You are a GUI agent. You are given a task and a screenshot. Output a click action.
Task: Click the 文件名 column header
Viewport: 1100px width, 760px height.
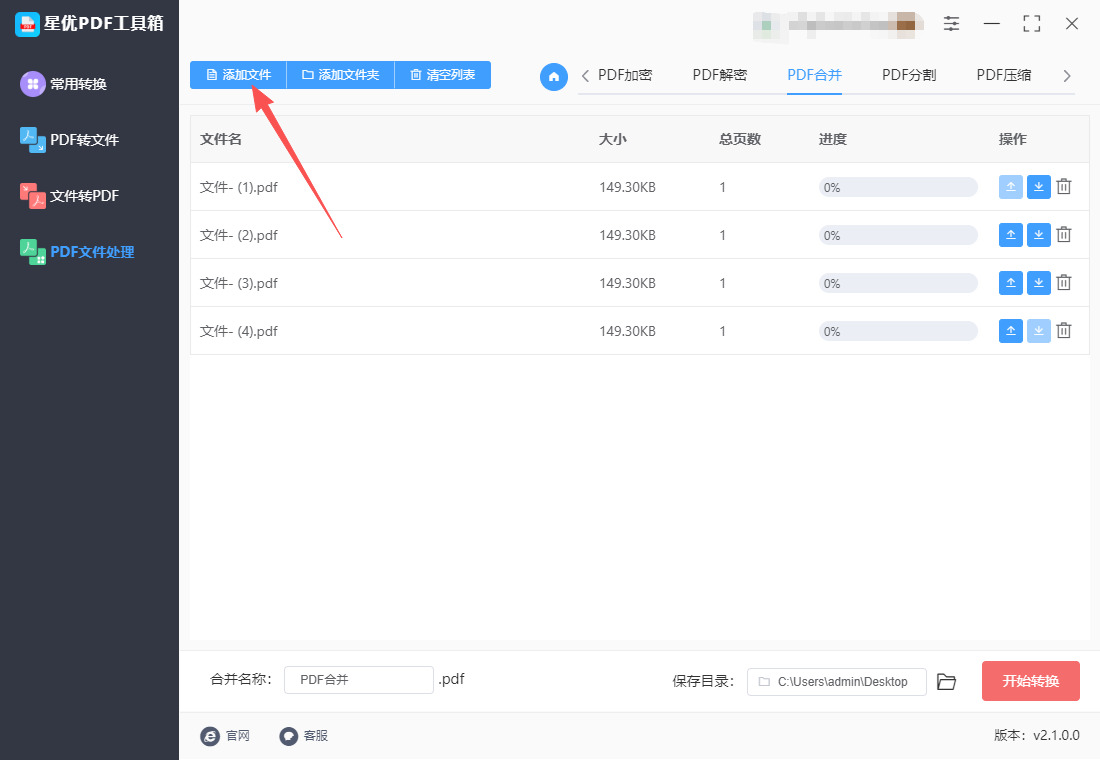[x=221, y=139]
